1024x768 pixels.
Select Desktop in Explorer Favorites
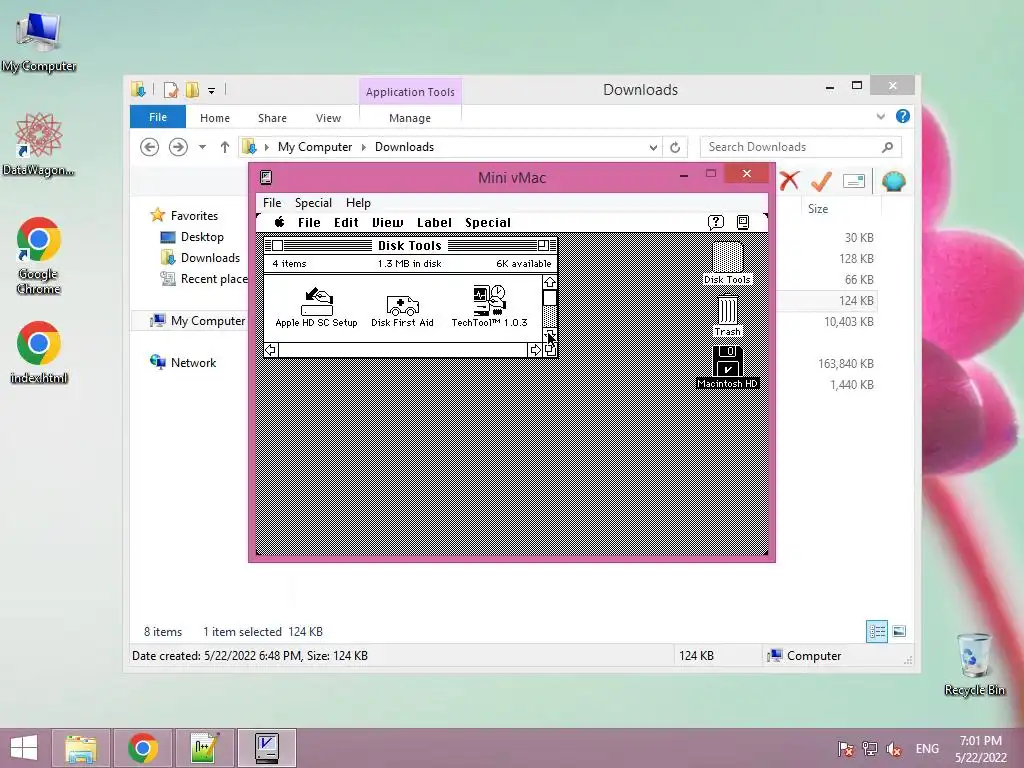[192, 236]
